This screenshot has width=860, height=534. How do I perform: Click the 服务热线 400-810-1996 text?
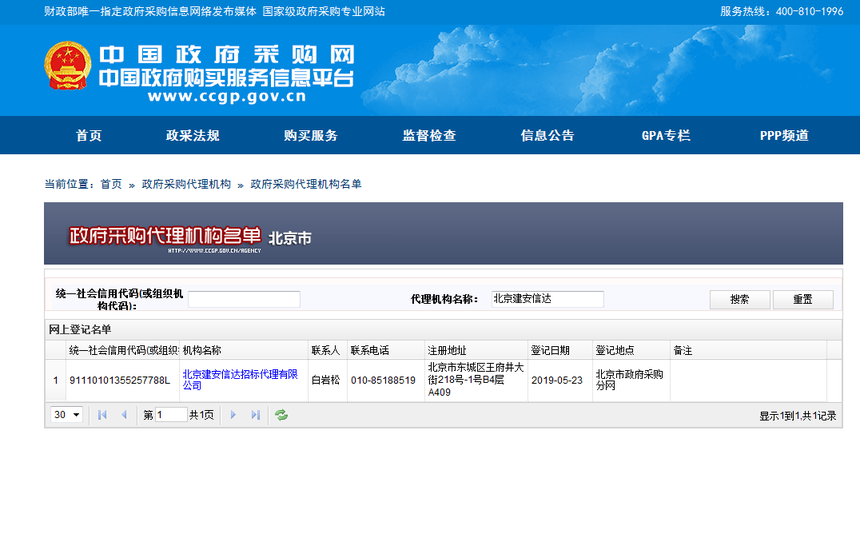pyautogui.click(x=782, y=12)
